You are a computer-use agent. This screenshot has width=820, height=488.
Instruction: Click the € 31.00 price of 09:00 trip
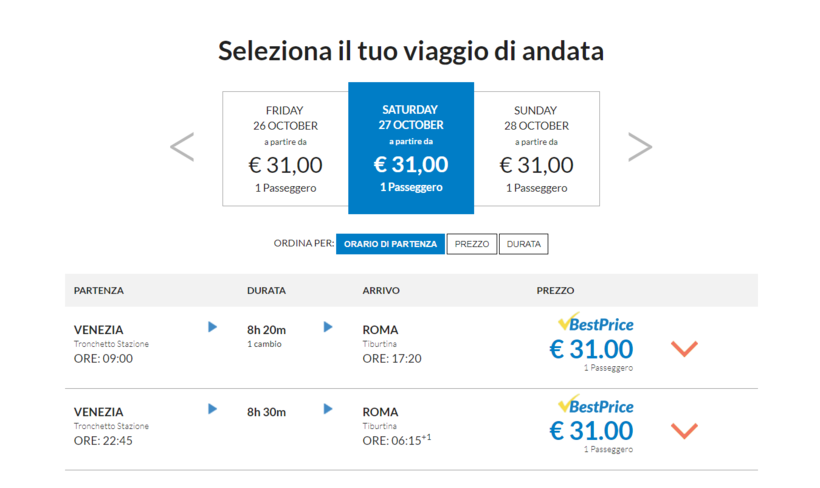tap(591, 349)
